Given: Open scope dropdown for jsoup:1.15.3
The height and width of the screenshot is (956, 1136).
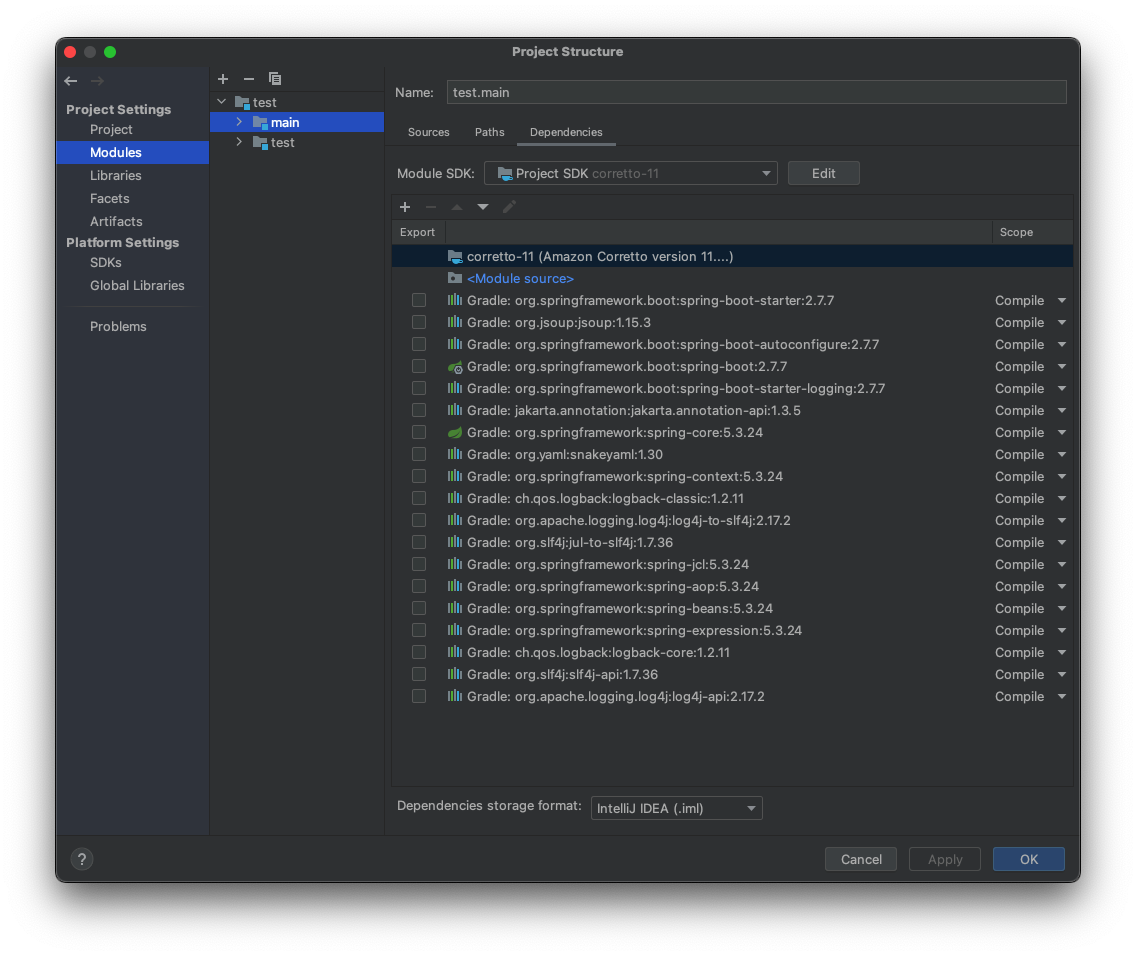Looking at the screenshot, I should 1061,322.
